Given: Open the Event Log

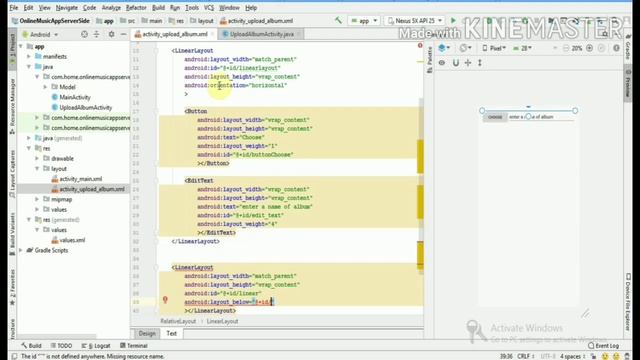Looking at the screenshot, I should pos(603,346).
